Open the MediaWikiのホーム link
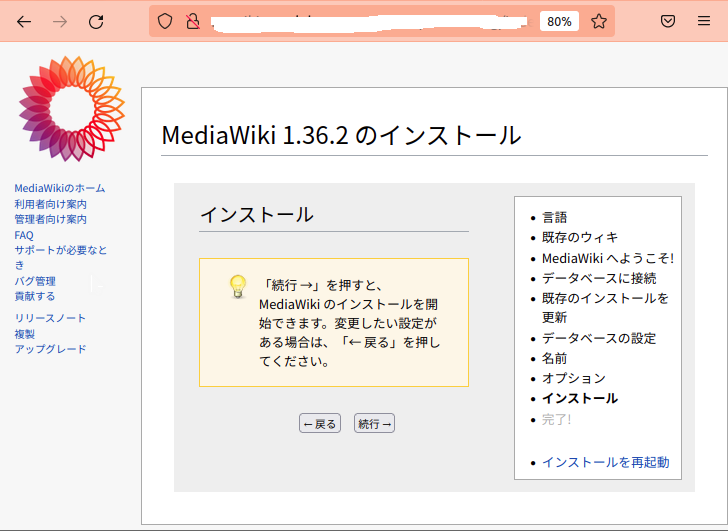Screen dimensions: 728x531 point(59,188)
